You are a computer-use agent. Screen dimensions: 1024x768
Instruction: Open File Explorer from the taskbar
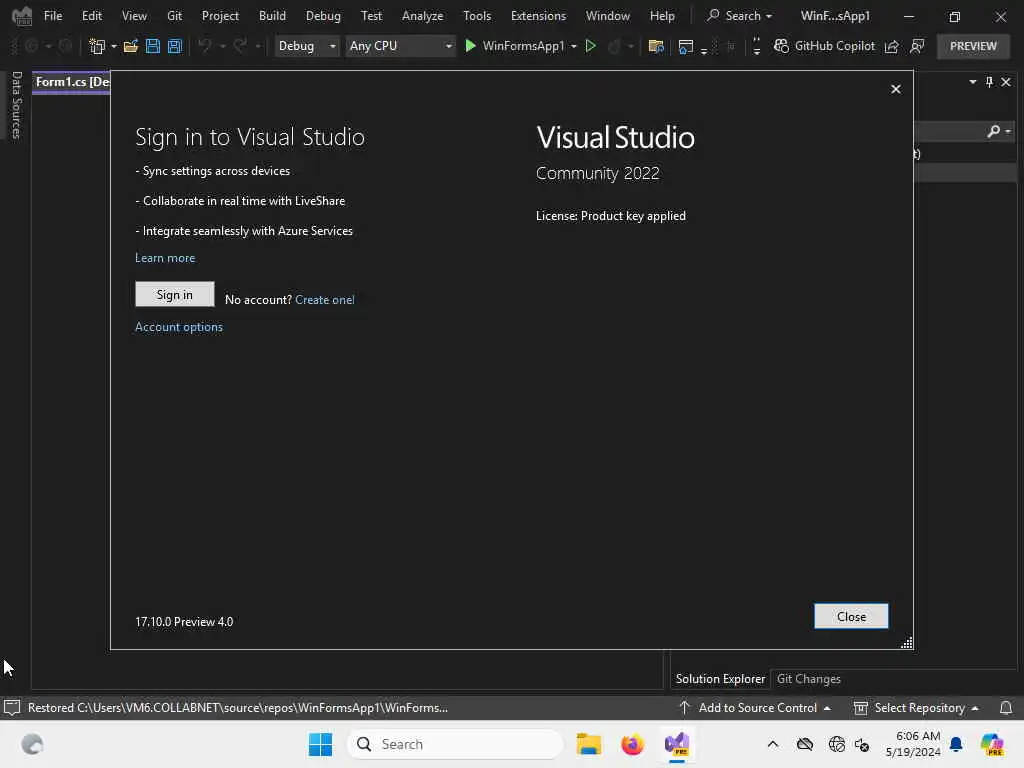pyautogui.click(x=588, y=744)
